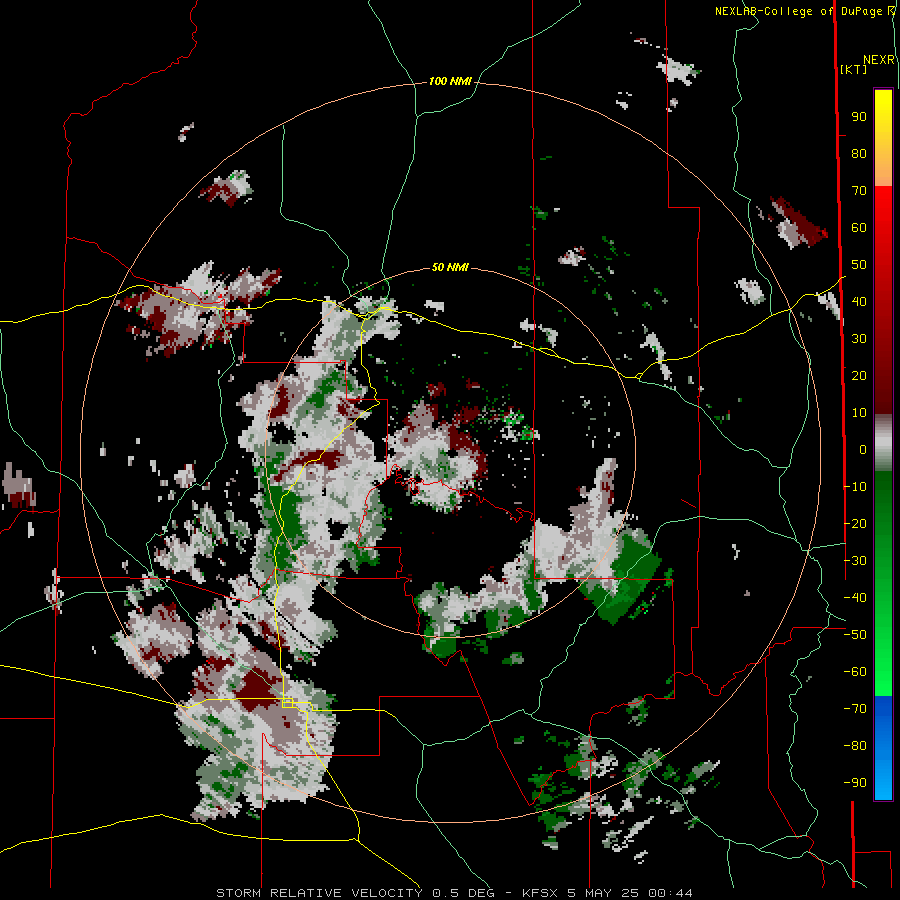Select the -40 knot scale label
Viewport: 900px width, 900px height.
(855, 598)
